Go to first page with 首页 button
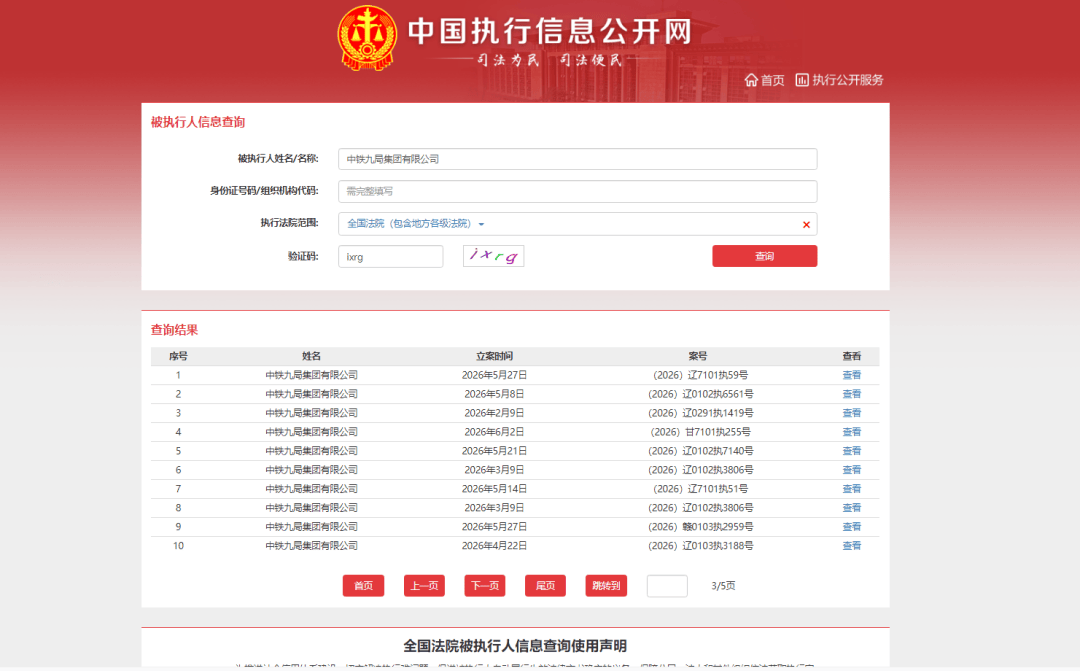 (364, 586)
